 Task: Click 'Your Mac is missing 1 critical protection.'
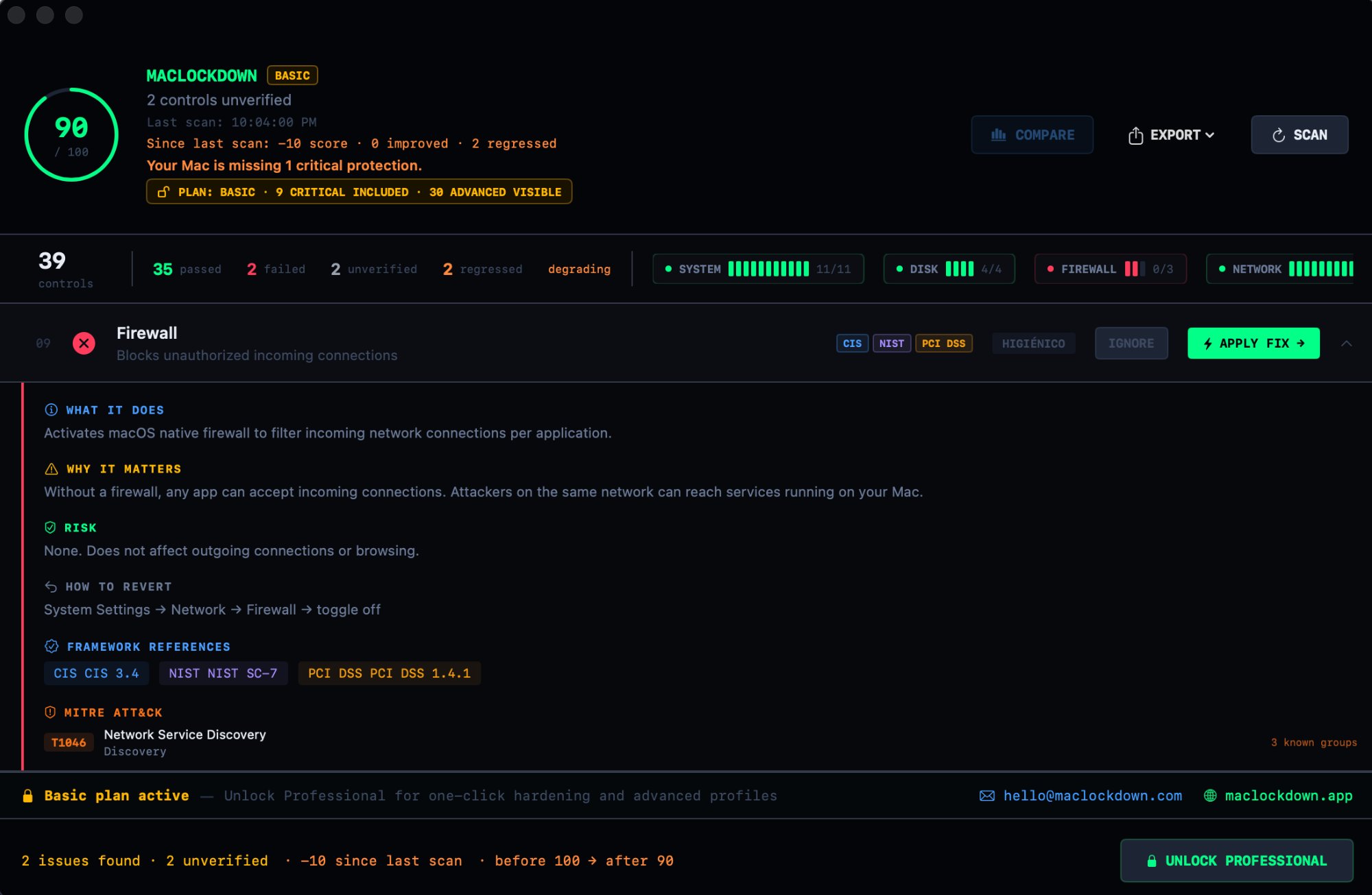[284, 165]
